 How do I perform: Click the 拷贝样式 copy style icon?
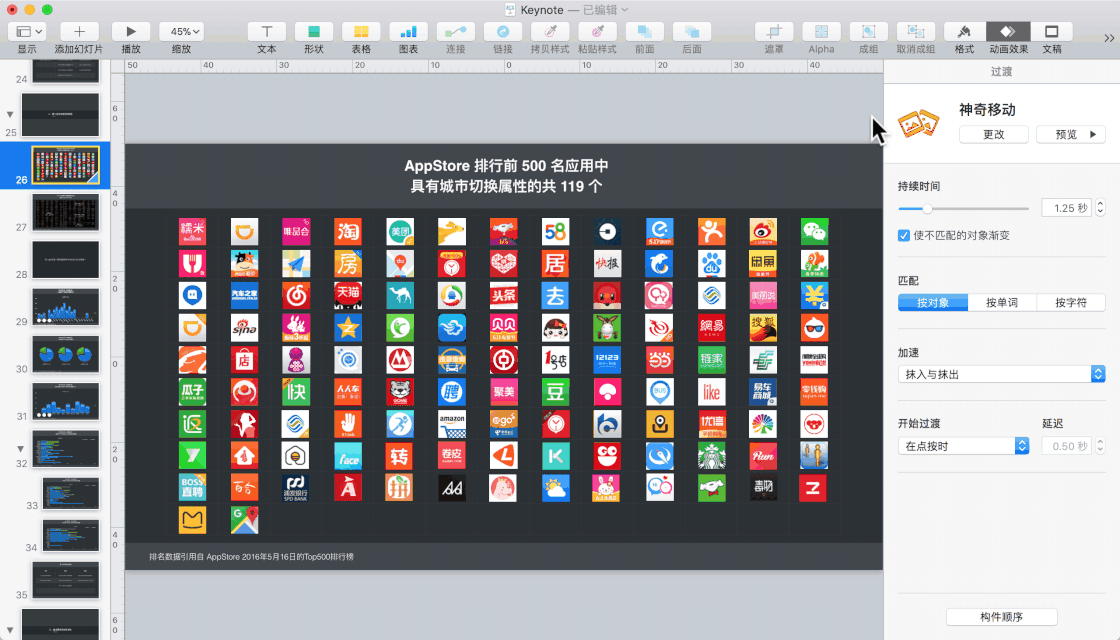(550, 31)
